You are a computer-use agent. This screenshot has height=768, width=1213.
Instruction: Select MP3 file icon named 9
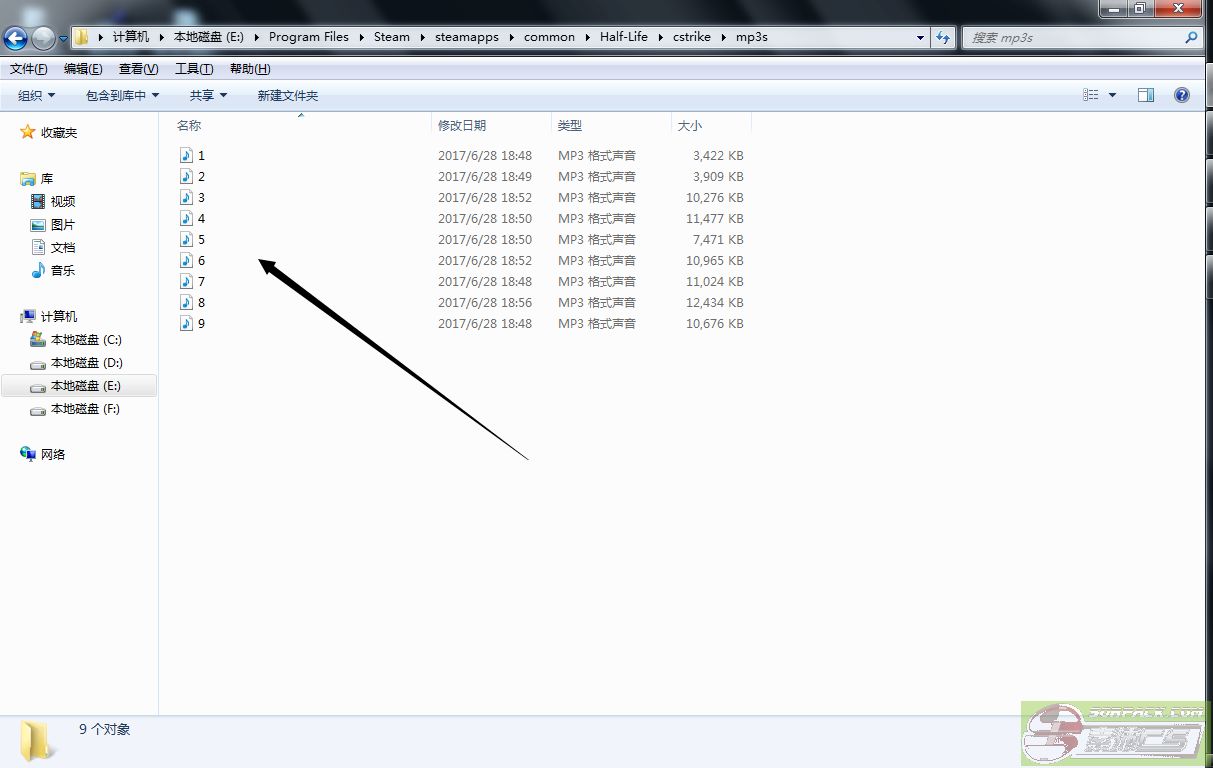pos(186,323)
